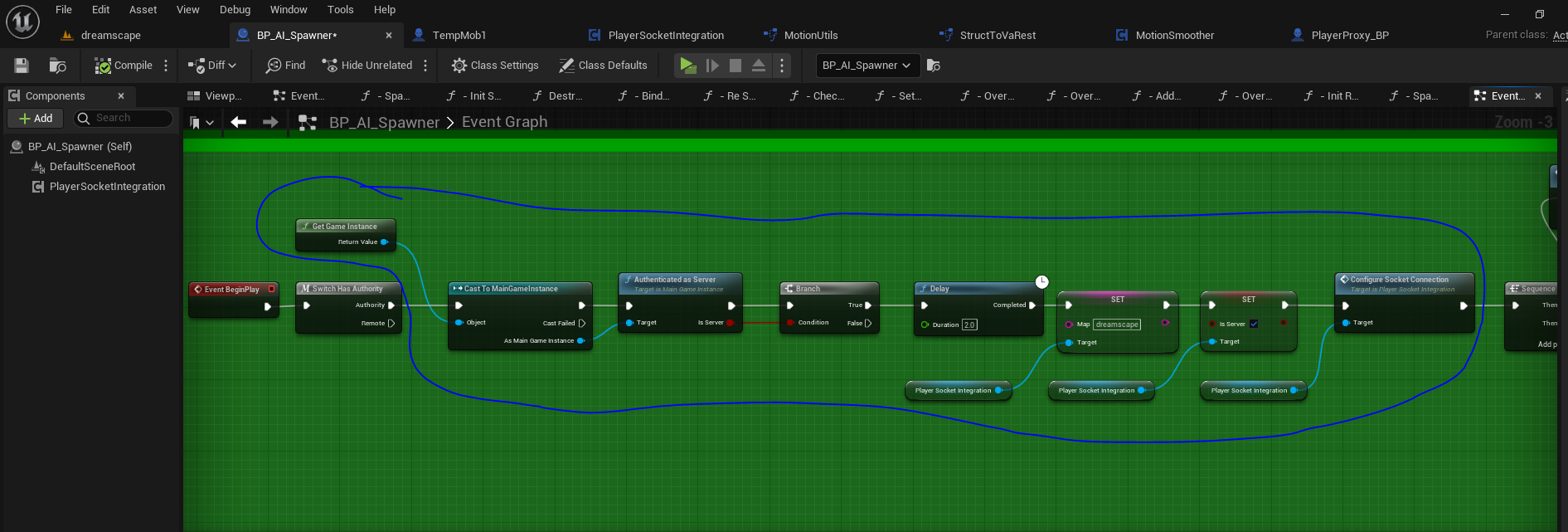
Task: Open Class Settings
Action: coord(495,66)
